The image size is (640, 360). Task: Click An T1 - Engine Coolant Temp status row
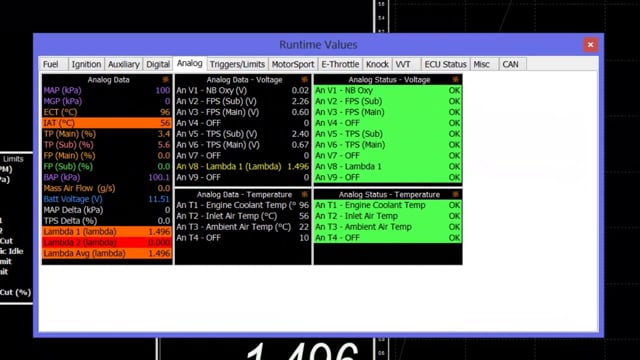[x=388, y=205]
